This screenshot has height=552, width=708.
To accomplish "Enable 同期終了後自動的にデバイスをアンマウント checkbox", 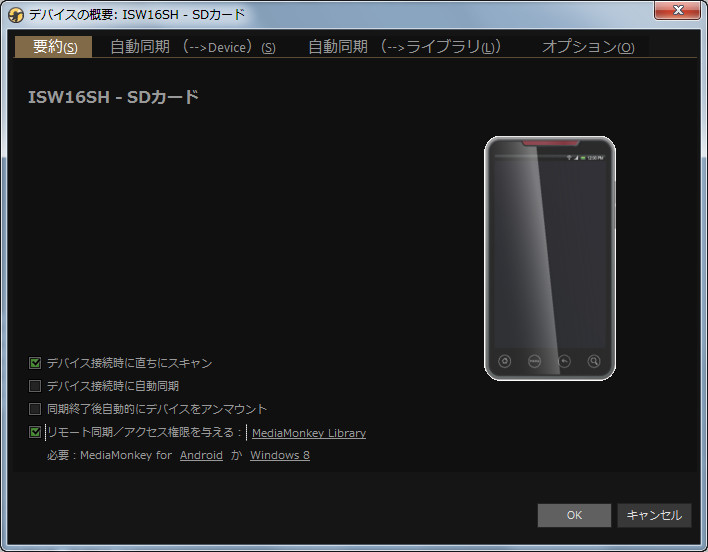I will click(35, 409).
